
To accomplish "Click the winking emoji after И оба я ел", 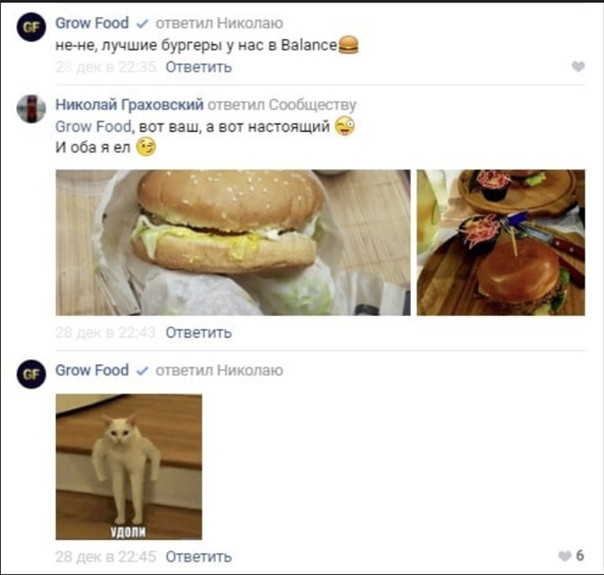I will coord(146,147).
